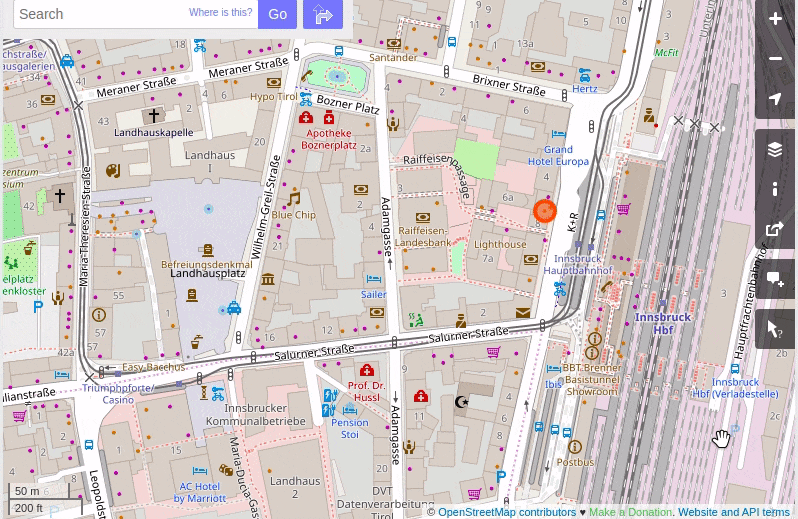Click the taxi icon at Landhausplatz
The height and width of the screenshot is (519, 798).
pyautogui.click(x=234, y=307)
